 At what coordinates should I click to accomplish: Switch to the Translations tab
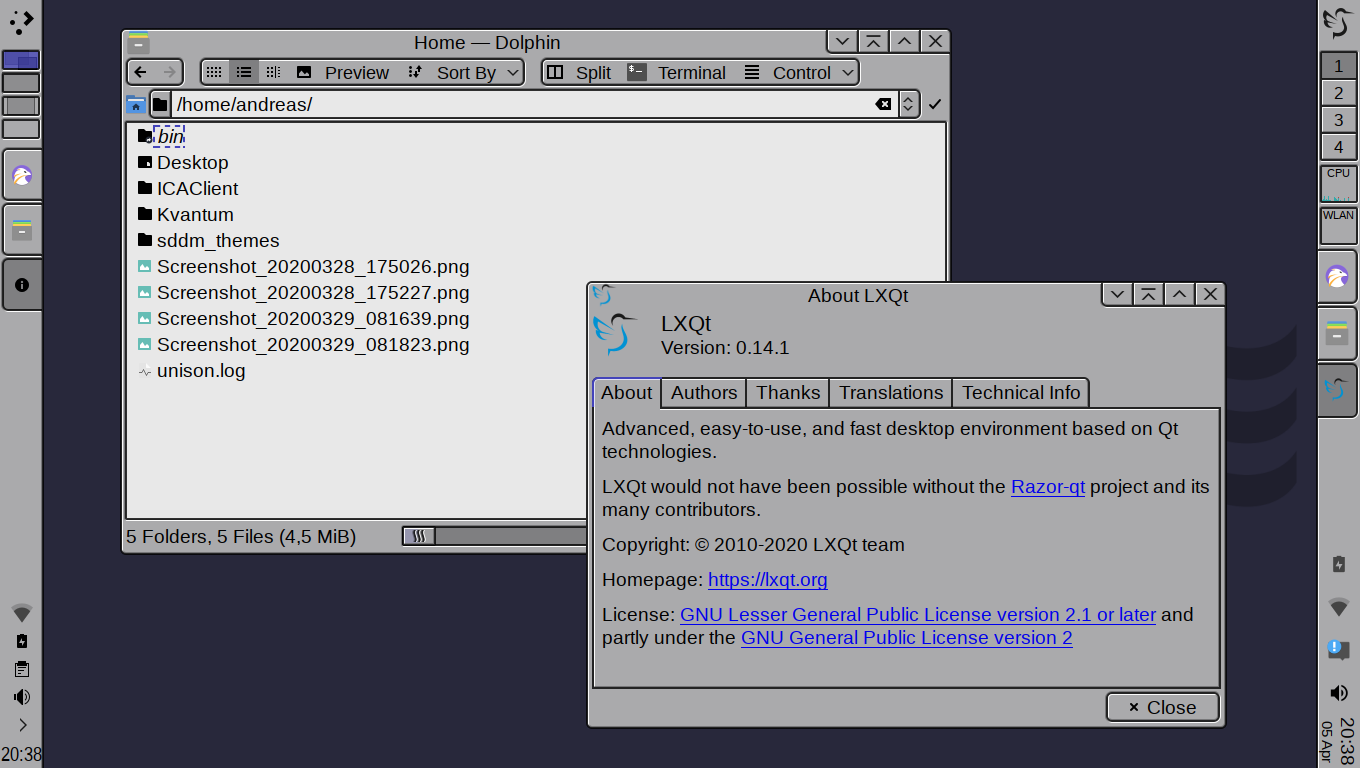(891, 393)
